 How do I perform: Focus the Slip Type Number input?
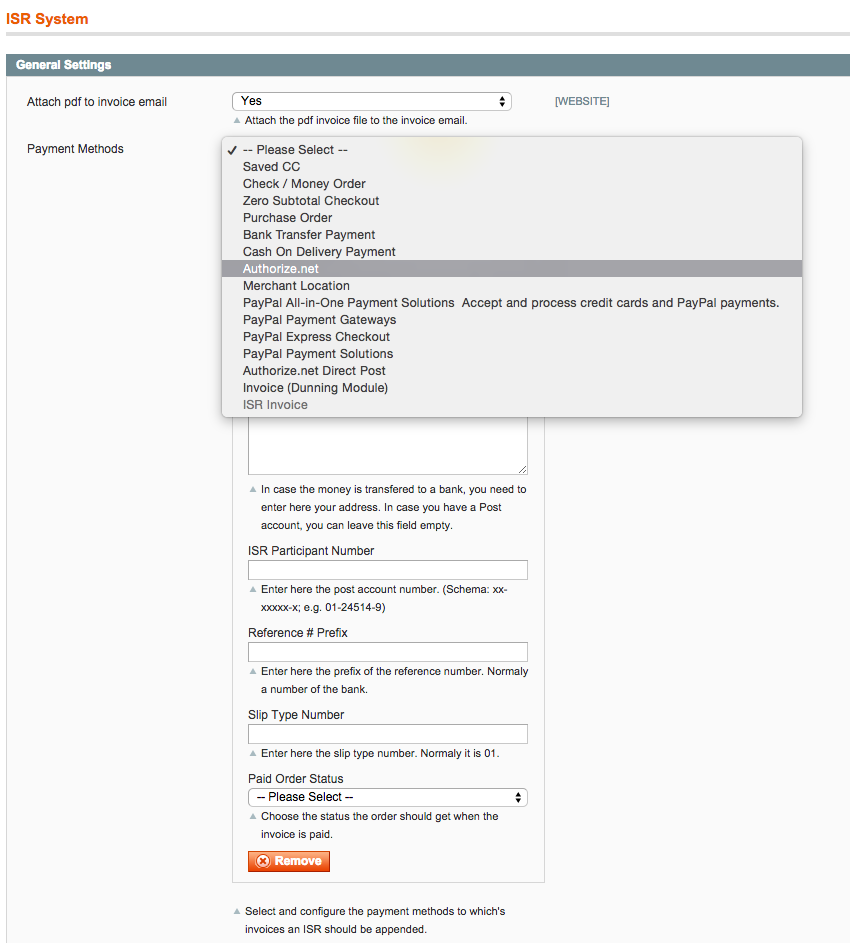point(387,734)
